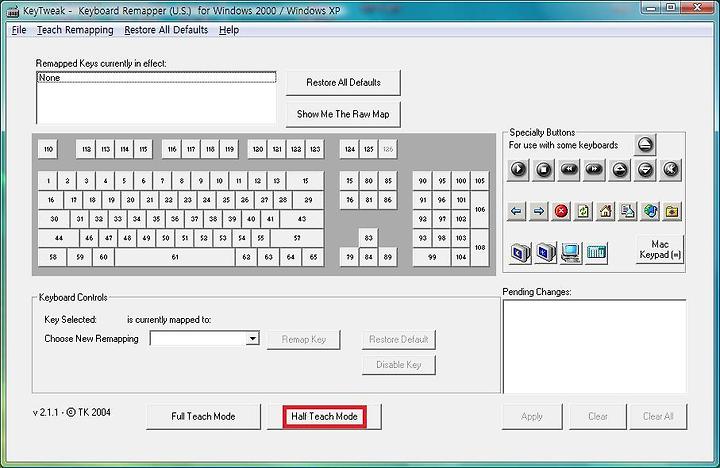
Task: Select arrow cluster key 89
Action: tap(388, 257)
